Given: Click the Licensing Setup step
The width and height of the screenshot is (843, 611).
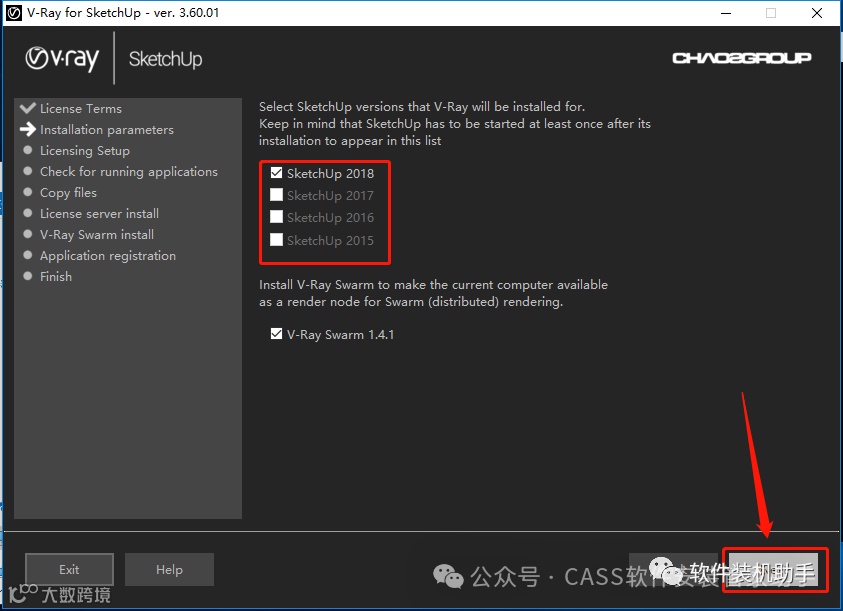Looking at the screenshot, I should click(x=84, y=151).
